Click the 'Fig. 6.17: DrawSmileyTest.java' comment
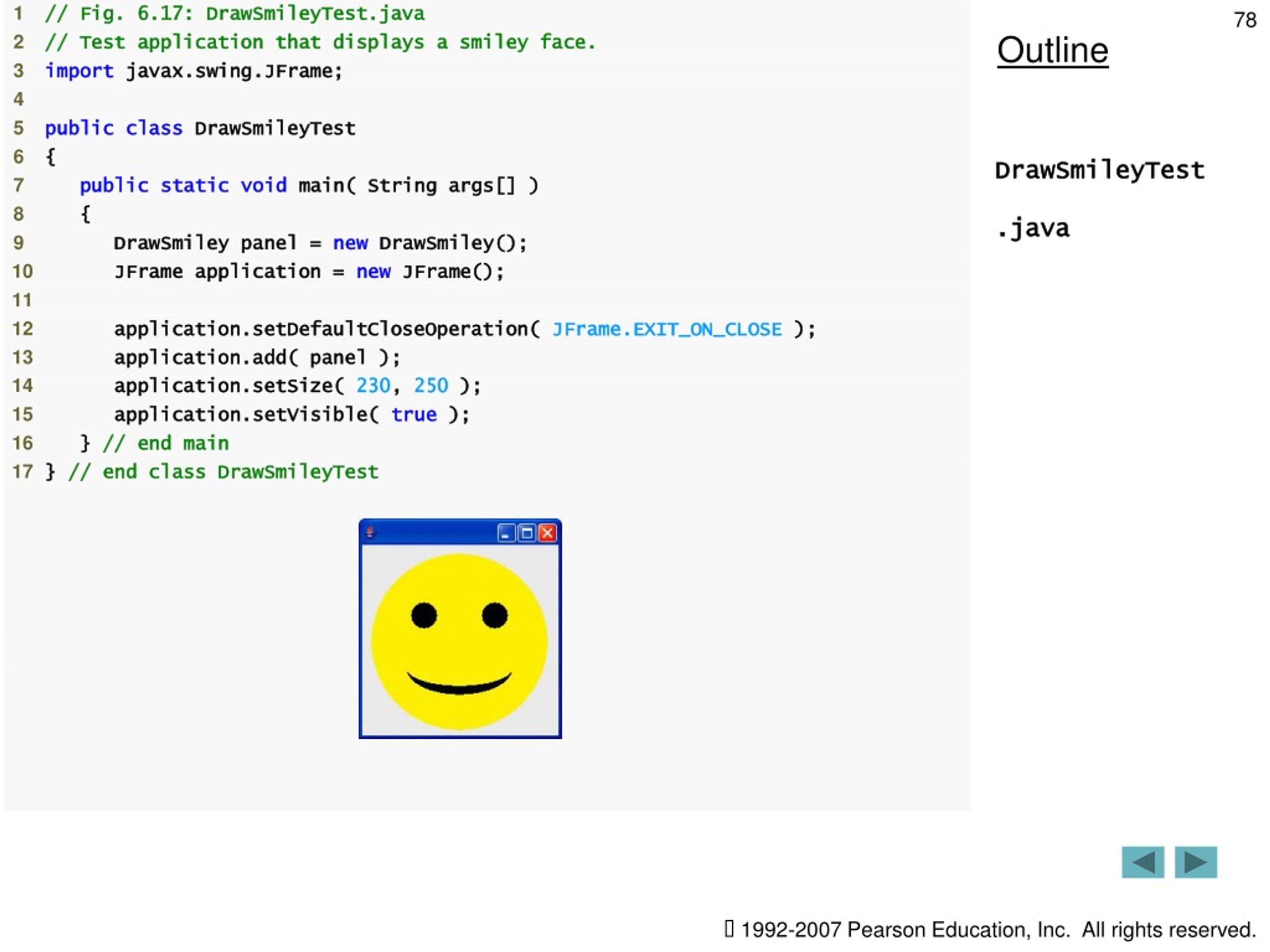The image size is (1270, 952). tap(235, 13)
